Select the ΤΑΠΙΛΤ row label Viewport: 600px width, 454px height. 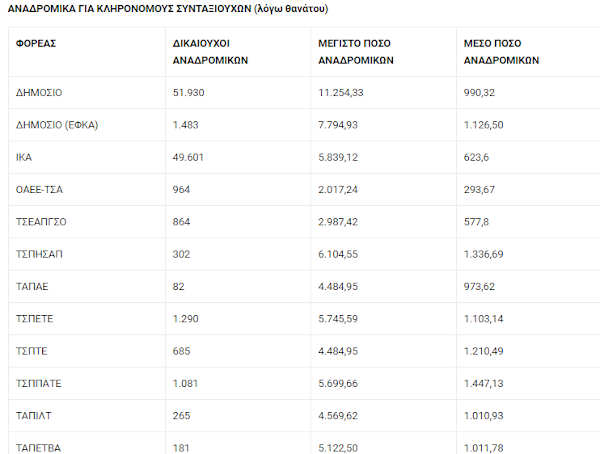(33, 416)
